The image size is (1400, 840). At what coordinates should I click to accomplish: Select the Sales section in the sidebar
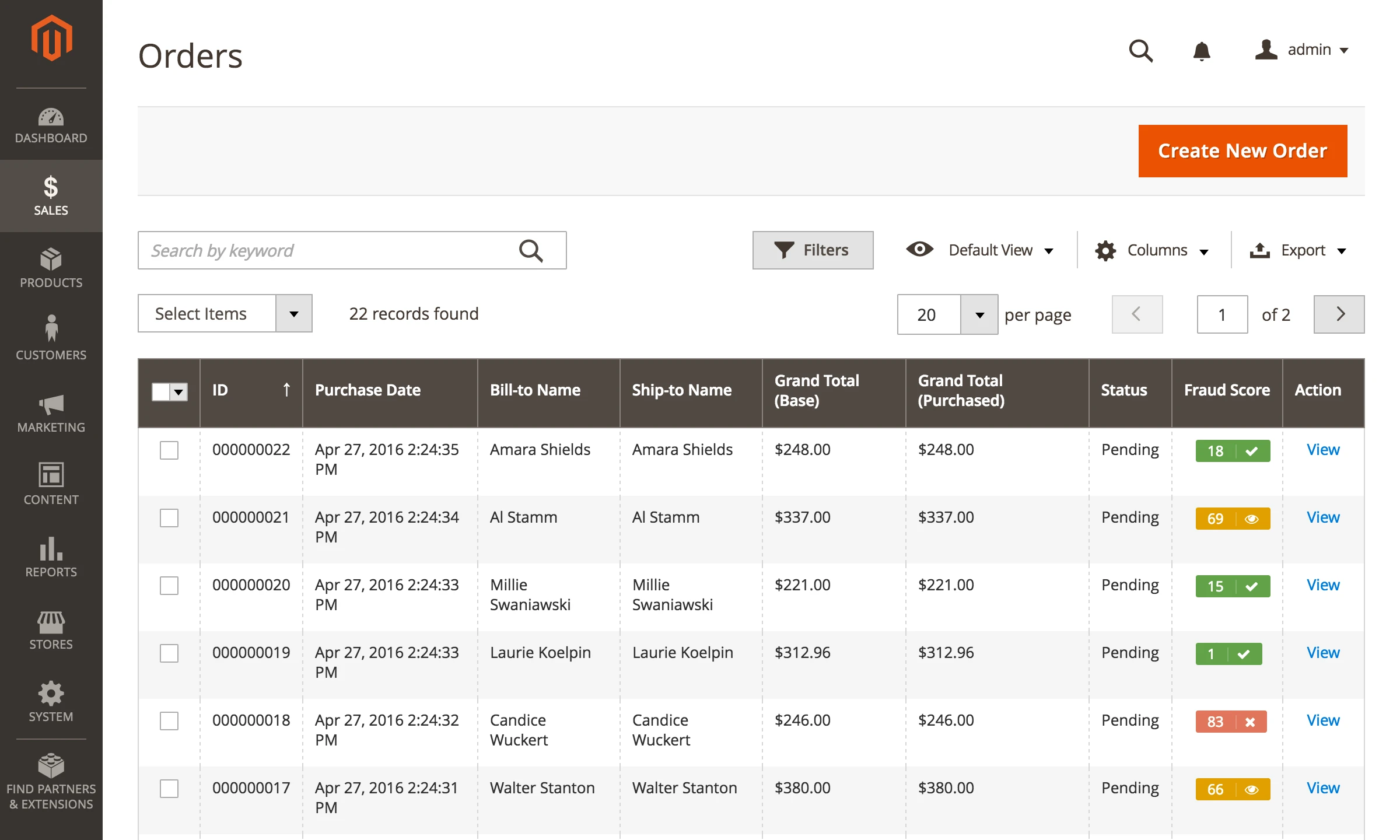[51, 195]
